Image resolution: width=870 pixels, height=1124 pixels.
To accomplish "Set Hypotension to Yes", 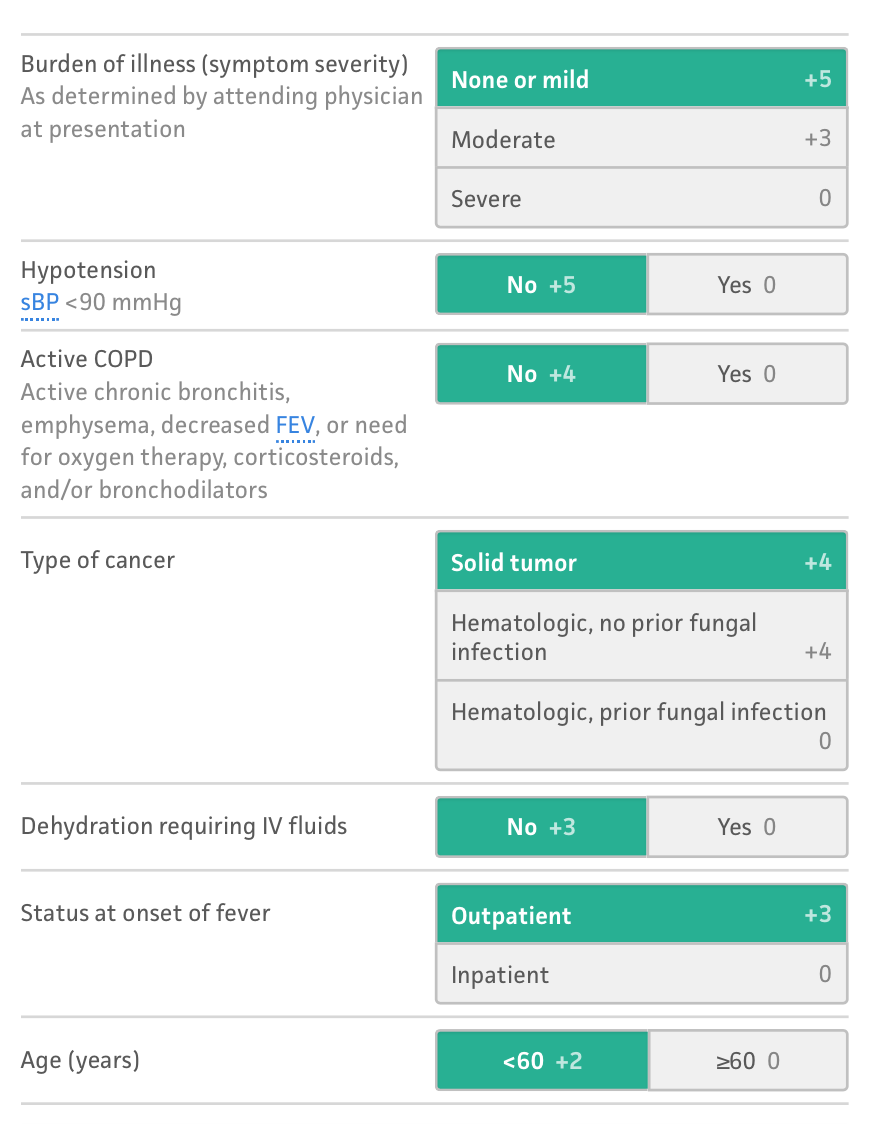I will pyautogui.click(x=747, y=285).
